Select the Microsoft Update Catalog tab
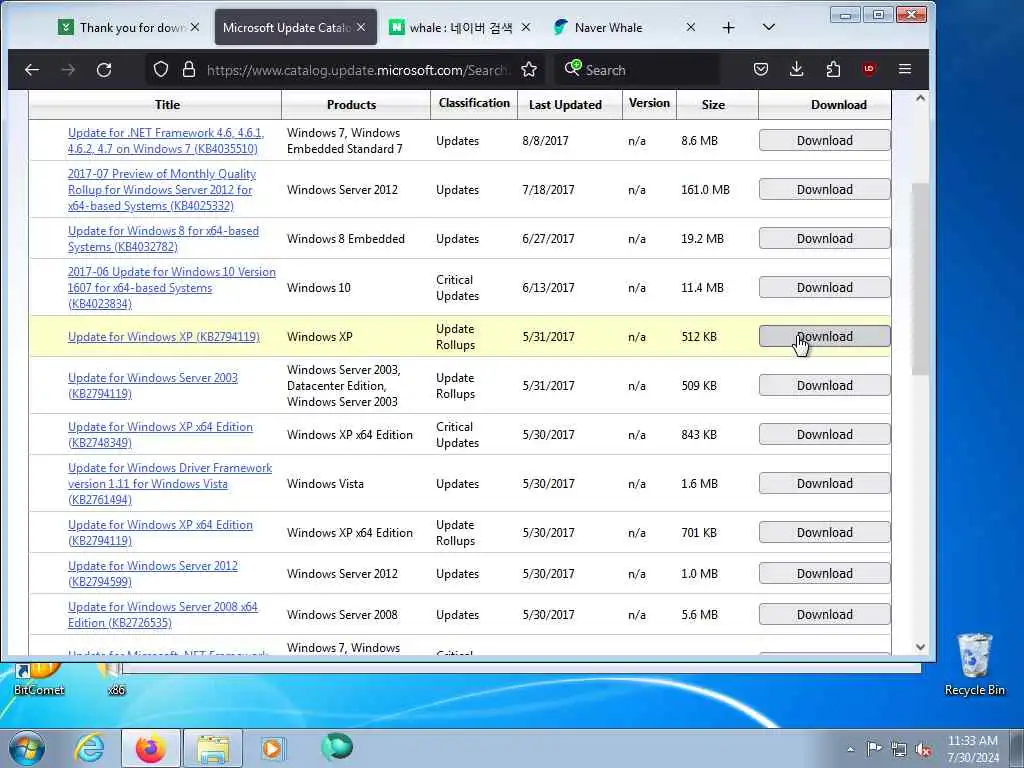 coord(287,27)
